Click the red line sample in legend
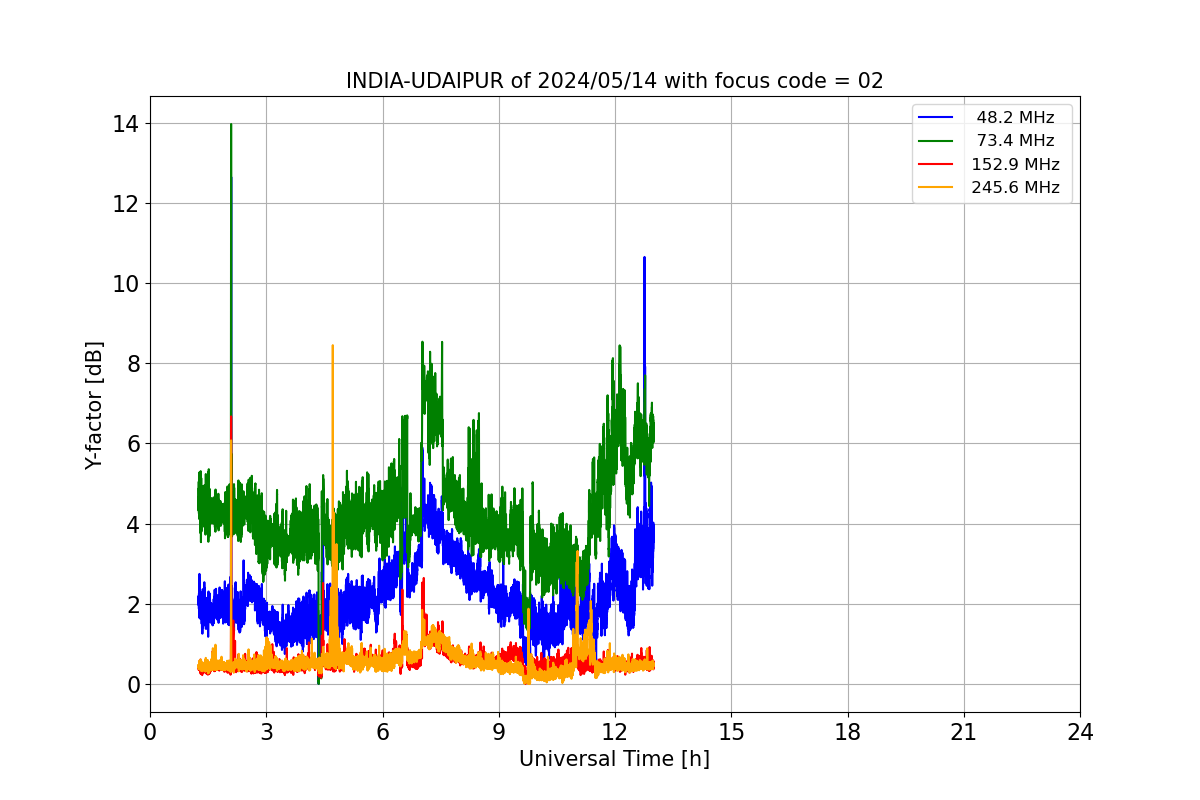 point(936,164)
